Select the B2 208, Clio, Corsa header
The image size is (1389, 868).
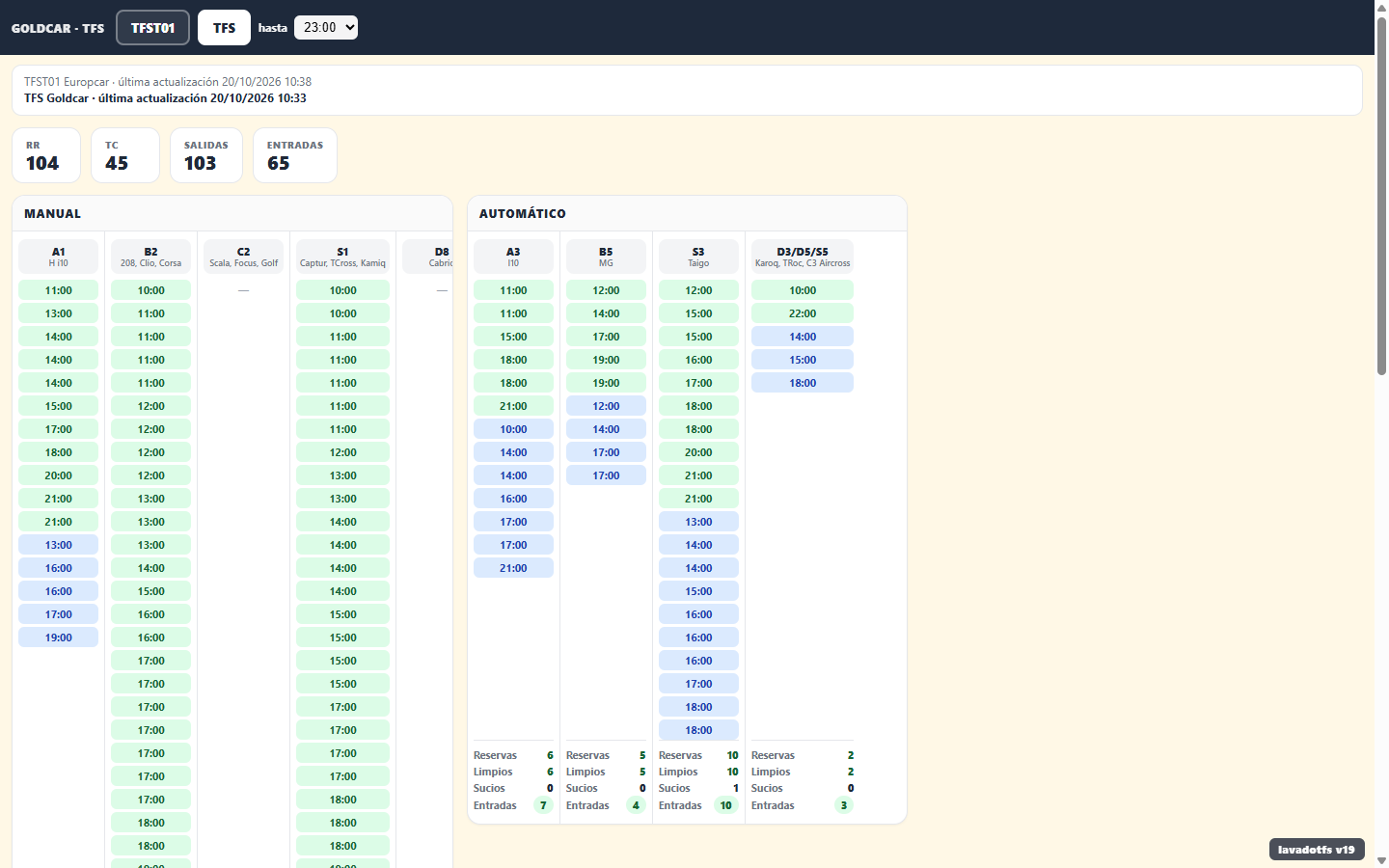coord(151,257)
